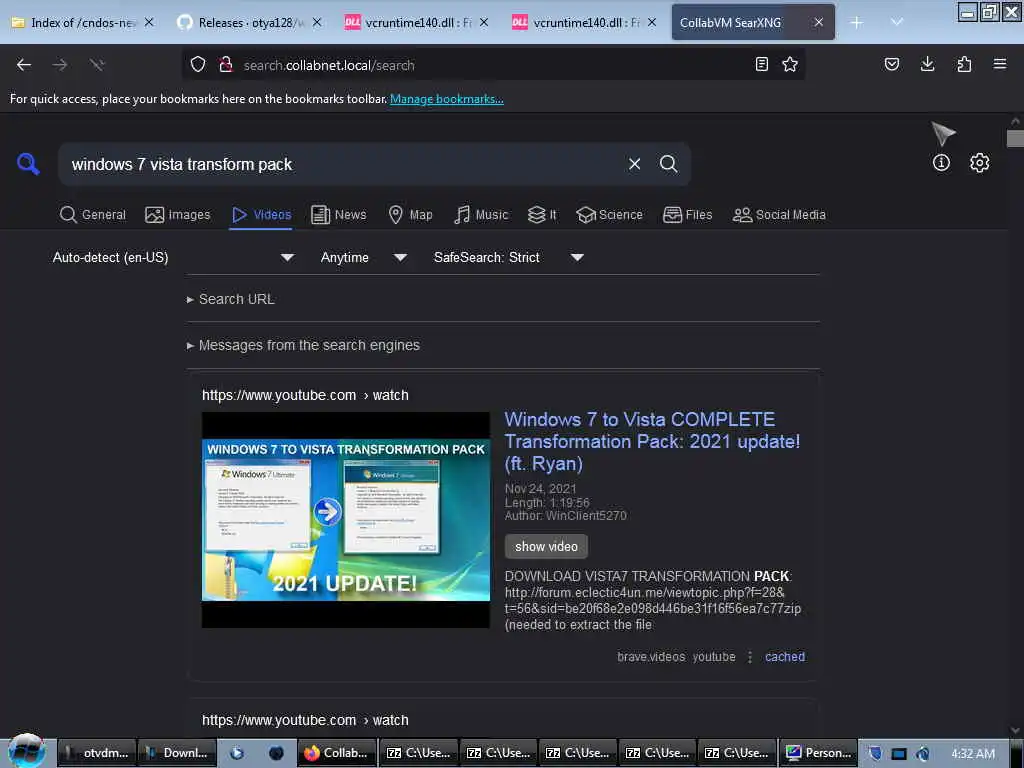The width and height of the screenshot is (1024, 768).
Task: Select the Science search category
Action: [x=609, y=215]
